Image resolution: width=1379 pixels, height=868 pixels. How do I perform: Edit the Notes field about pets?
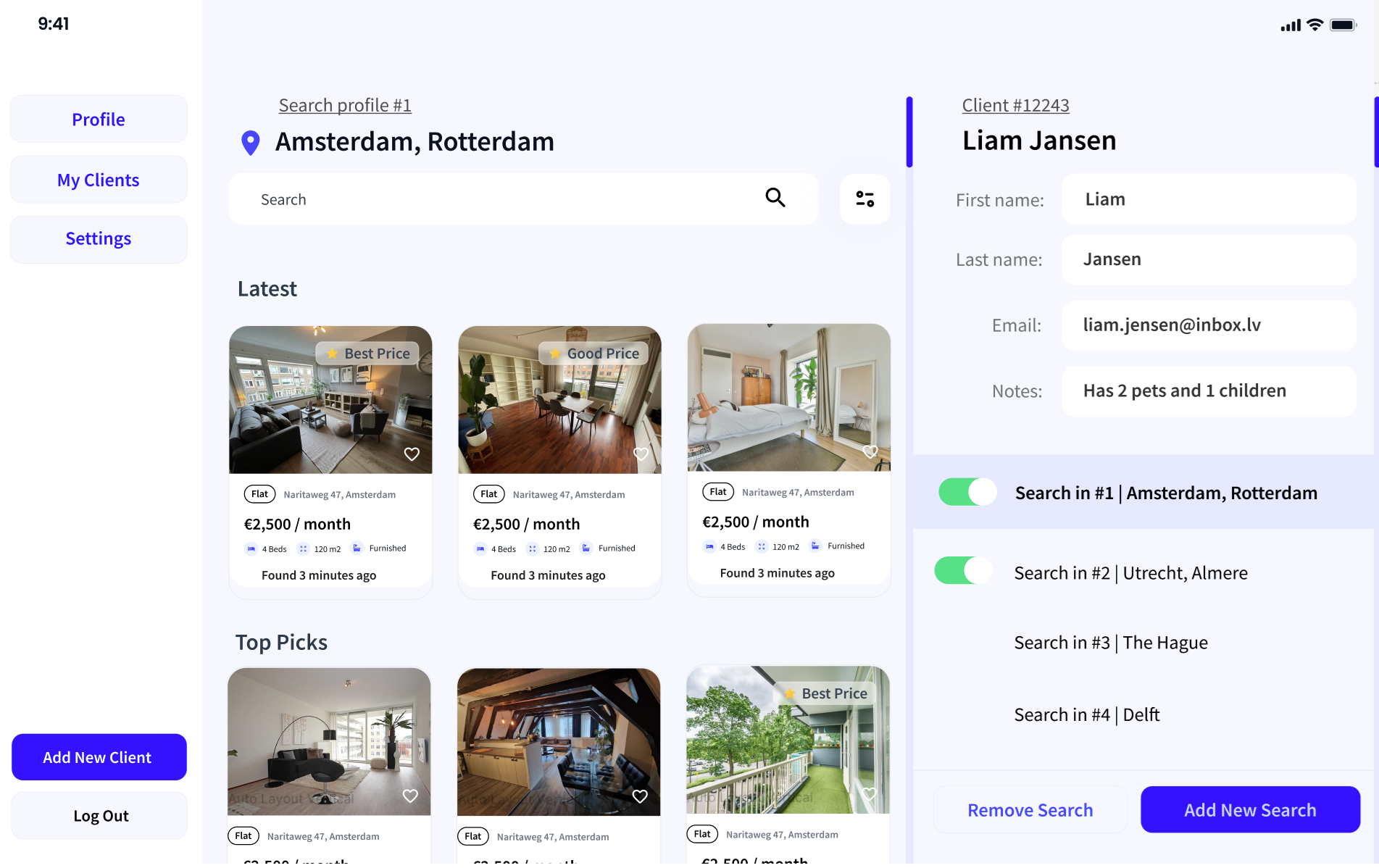(1209, 391)
